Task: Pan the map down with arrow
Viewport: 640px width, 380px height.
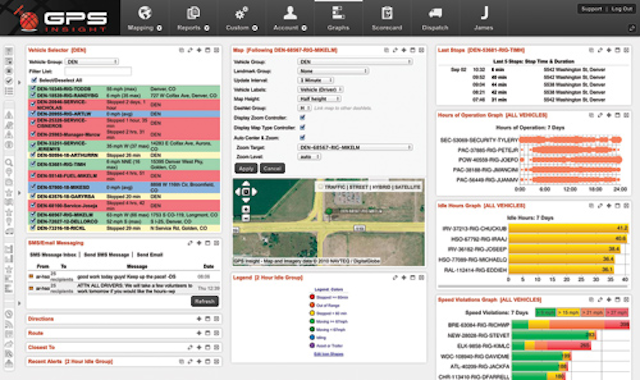Action: coord(246,200)
